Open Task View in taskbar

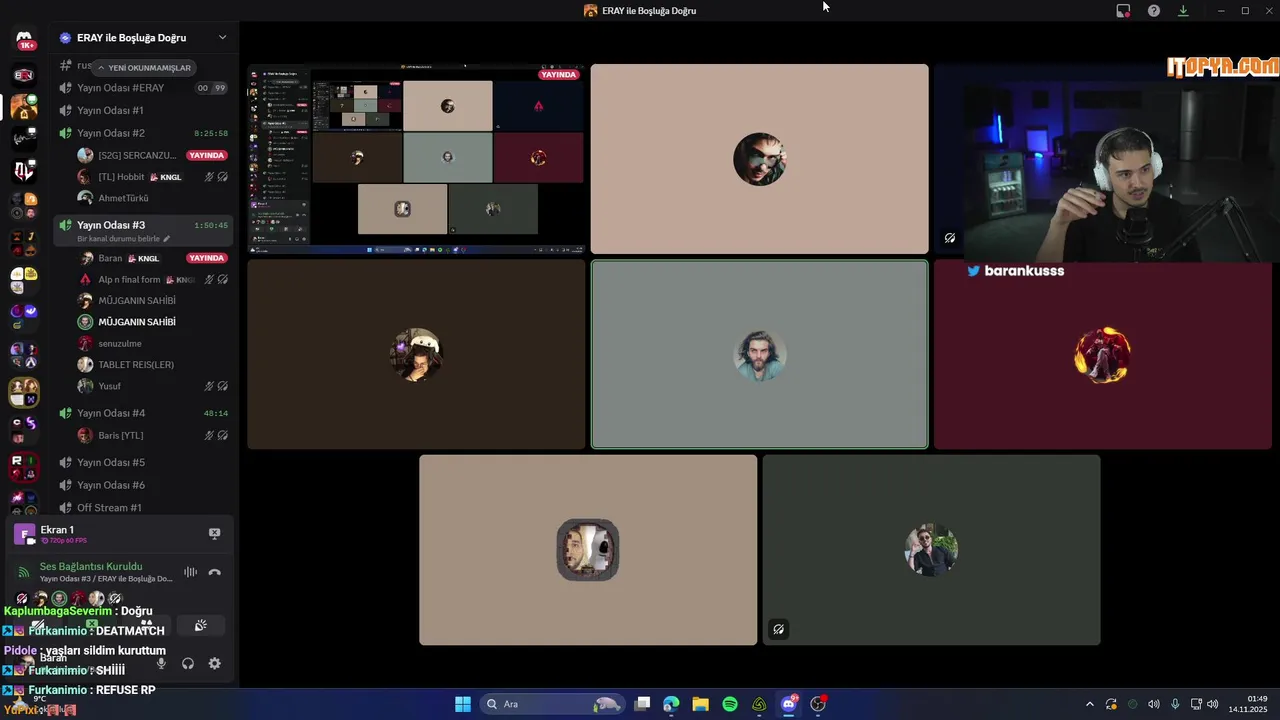(642, 704)
